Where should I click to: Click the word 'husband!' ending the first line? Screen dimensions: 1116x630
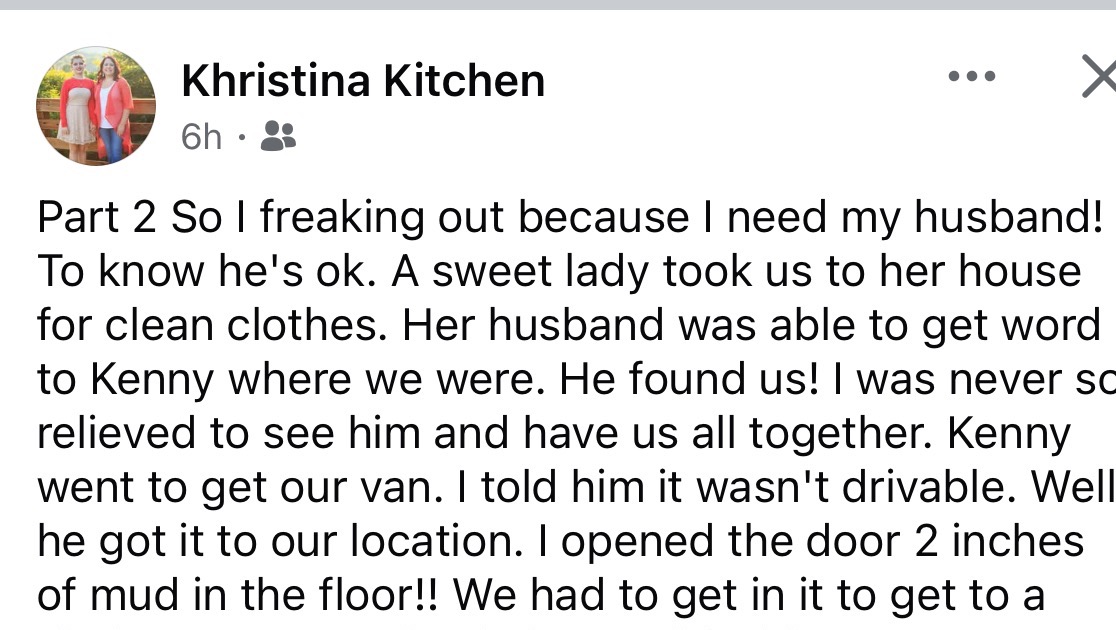tap(1009, 216)
